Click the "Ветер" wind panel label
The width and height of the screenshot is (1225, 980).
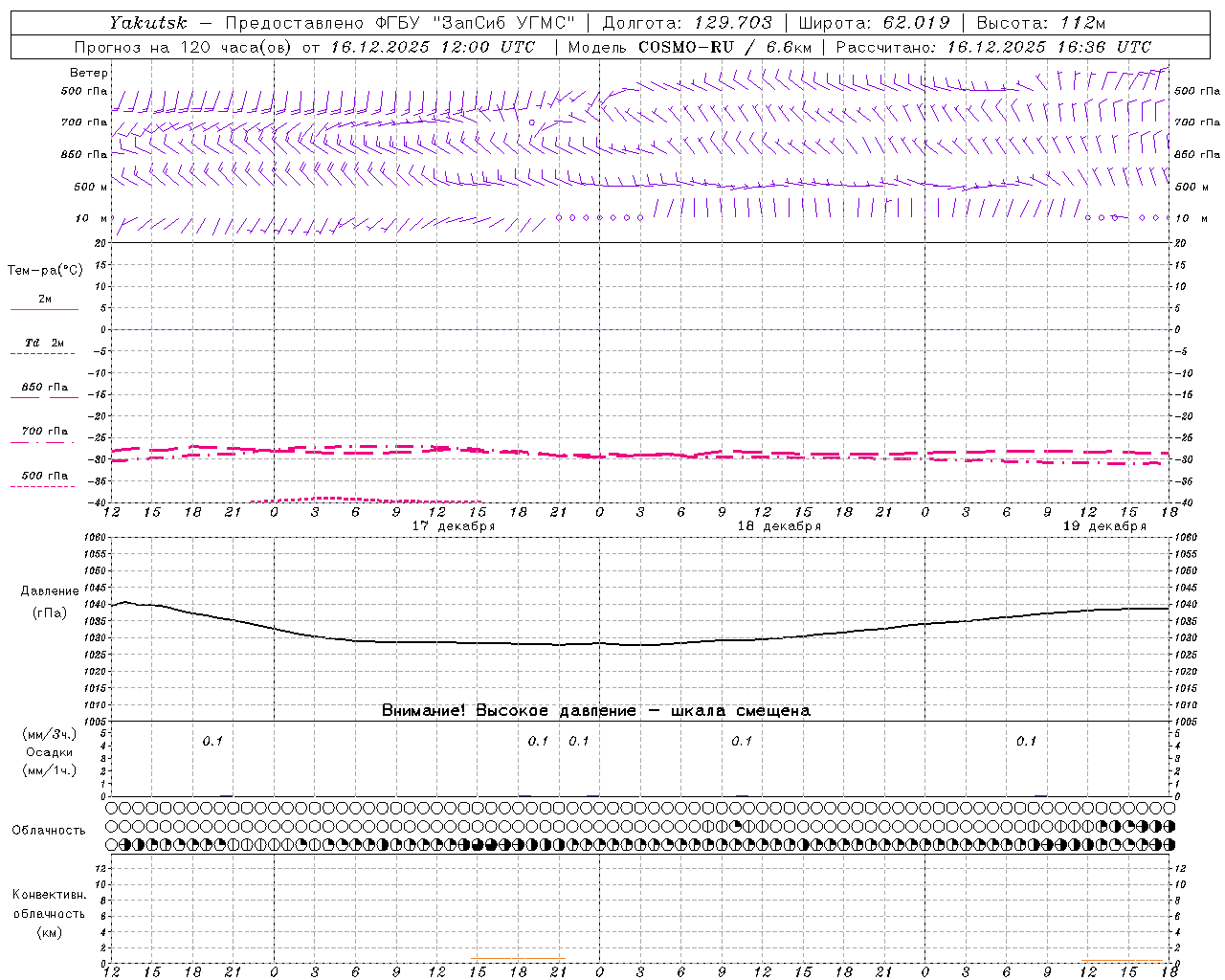(x=89, y=73)
